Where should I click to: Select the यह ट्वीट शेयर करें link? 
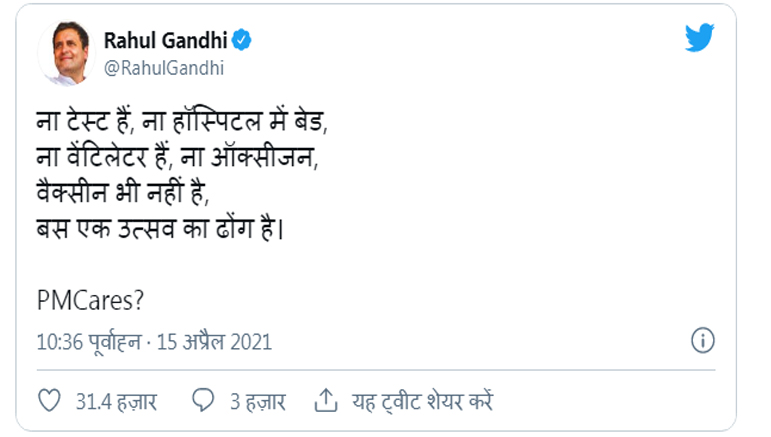pyautogui.click(x=421, y=403)
